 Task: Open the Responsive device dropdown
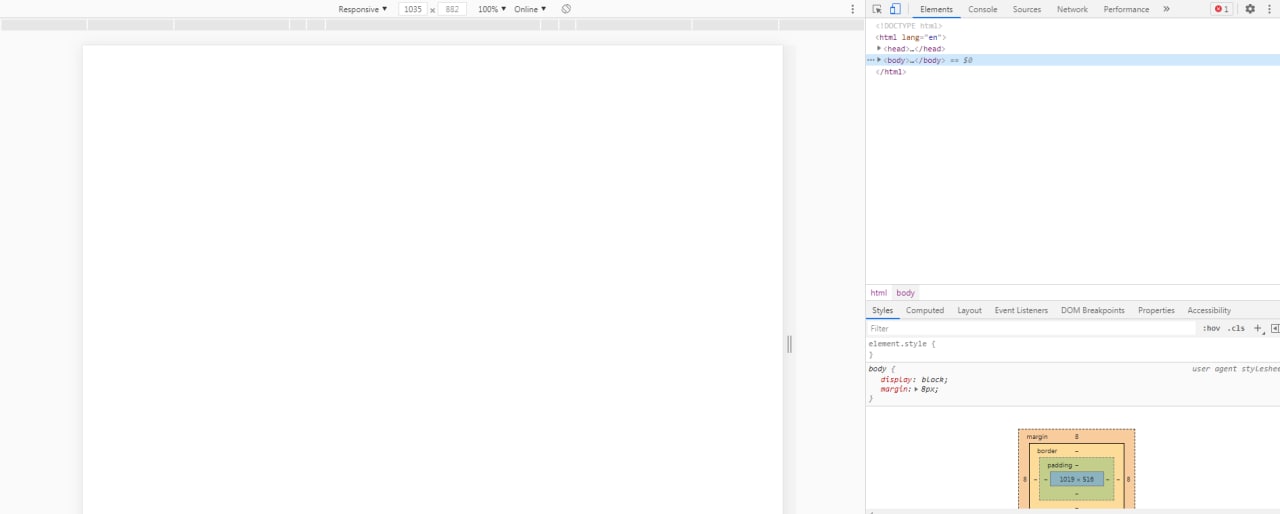click(x=362, y=9)
